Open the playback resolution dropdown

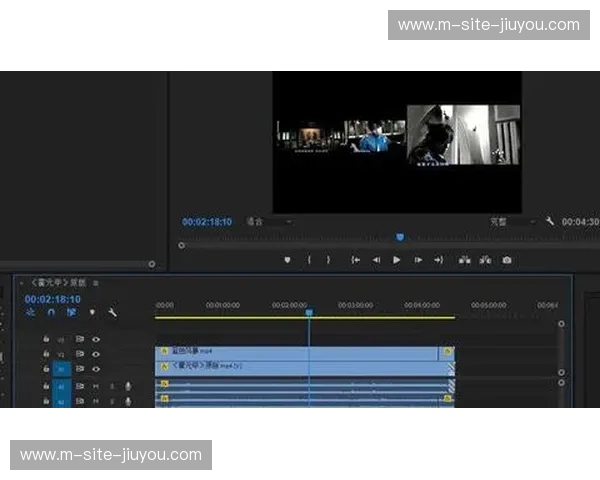tap(510, 221)
